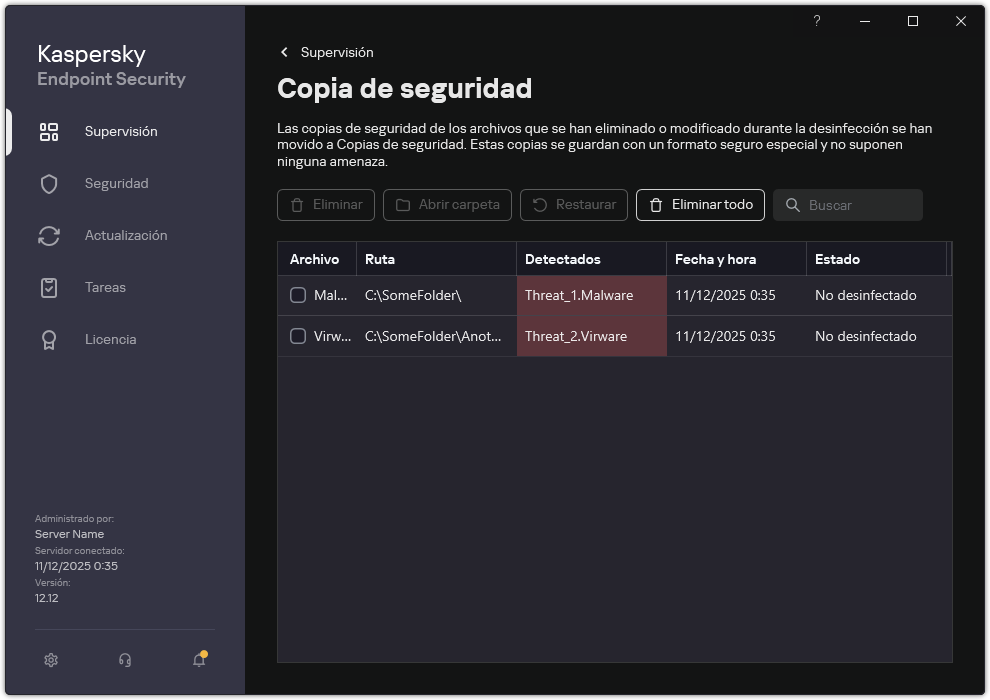The height and width of the screenshot is (700, 990).
Task: Open the notifications bell
Action: pyautogui.click(x=198, y=660)
